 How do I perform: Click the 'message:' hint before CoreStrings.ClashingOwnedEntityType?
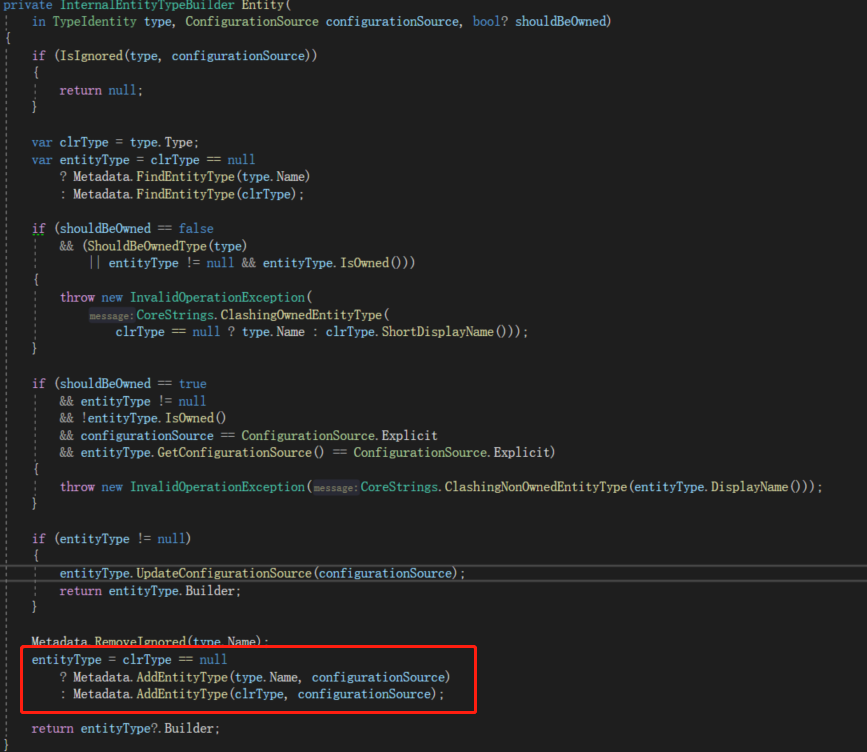click(x=111, y=316)
